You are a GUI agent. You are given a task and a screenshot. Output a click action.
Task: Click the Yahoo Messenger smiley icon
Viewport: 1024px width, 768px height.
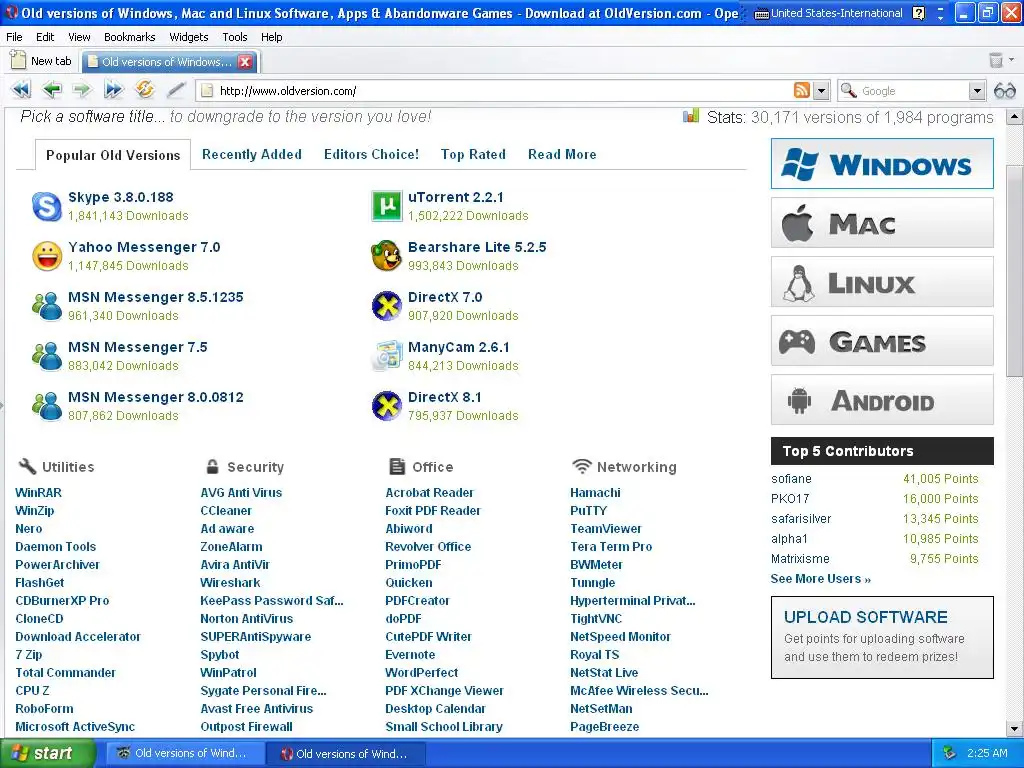click(x=47, y=256)
